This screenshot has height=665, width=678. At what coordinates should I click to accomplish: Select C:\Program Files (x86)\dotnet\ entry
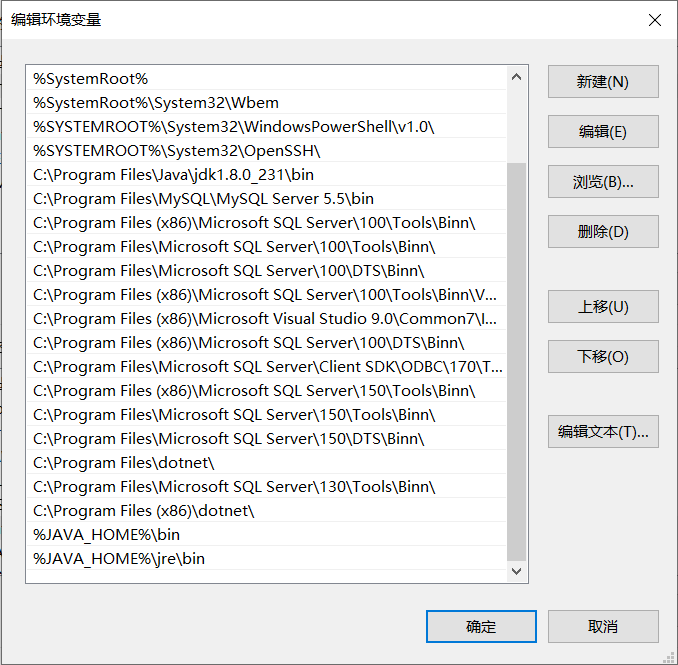(266, 511)
